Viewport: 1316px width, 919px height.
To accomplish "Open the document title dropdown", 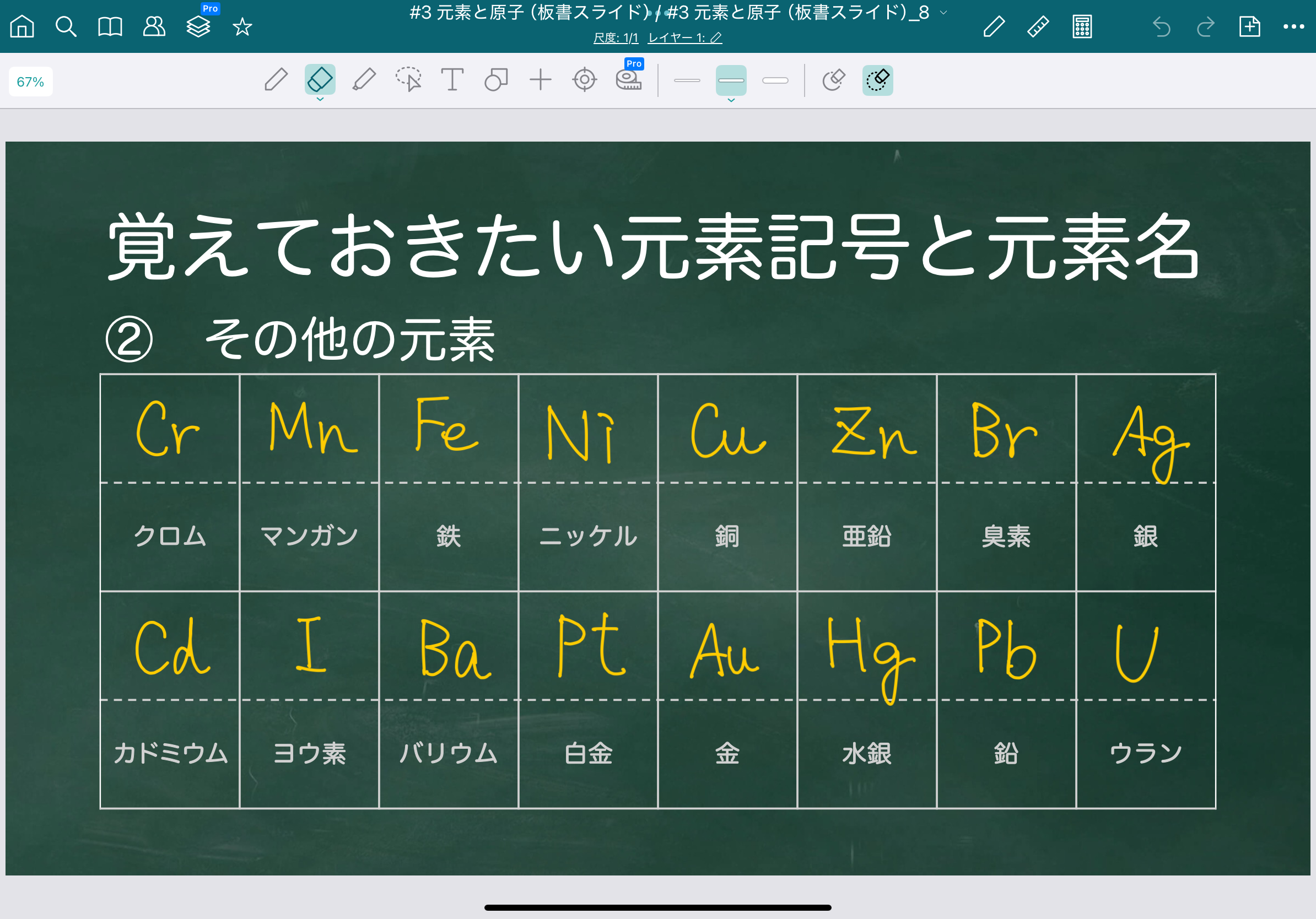I will coord(943,13).
